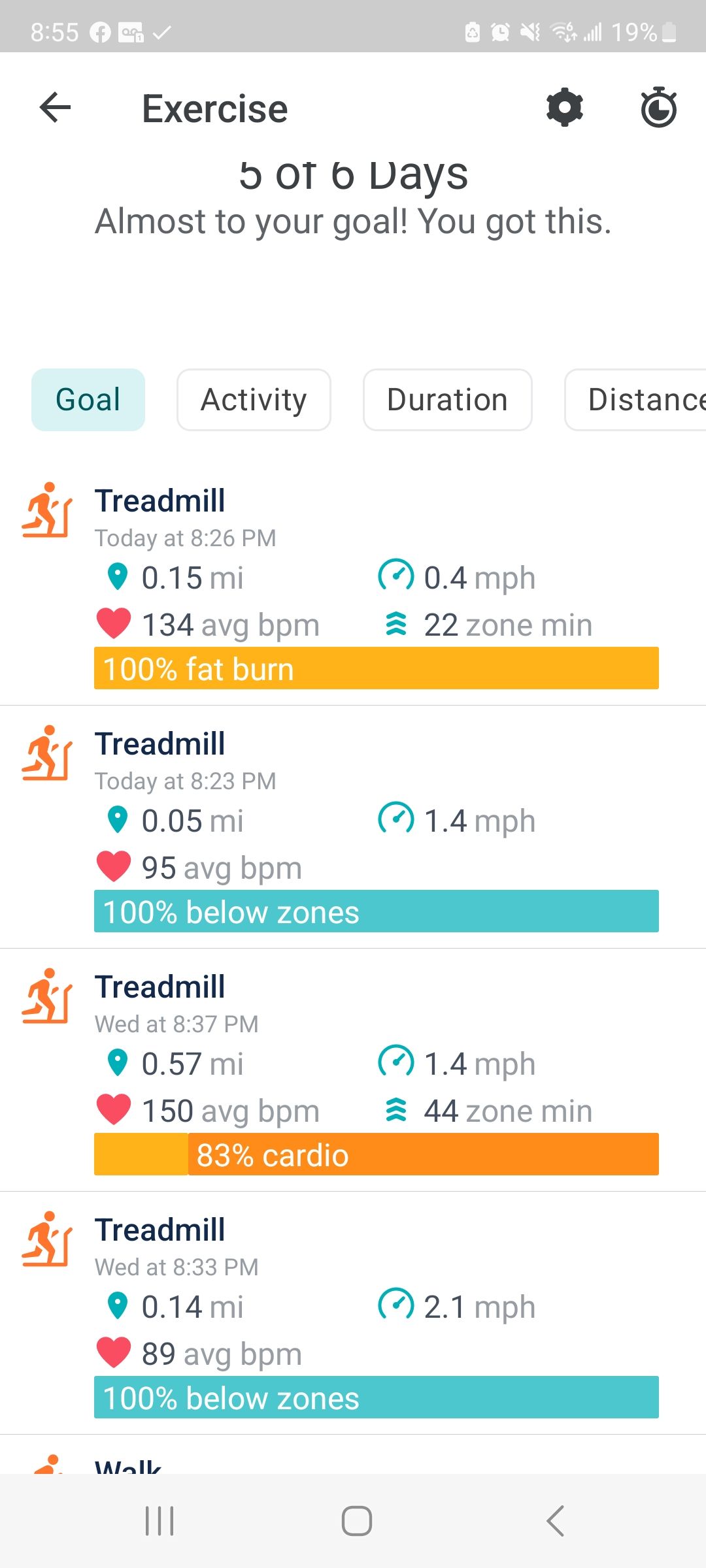Tap heart icon beside 134 avg bpm
The height and width of the screenshot is (1568, 706).
point(114,623)
